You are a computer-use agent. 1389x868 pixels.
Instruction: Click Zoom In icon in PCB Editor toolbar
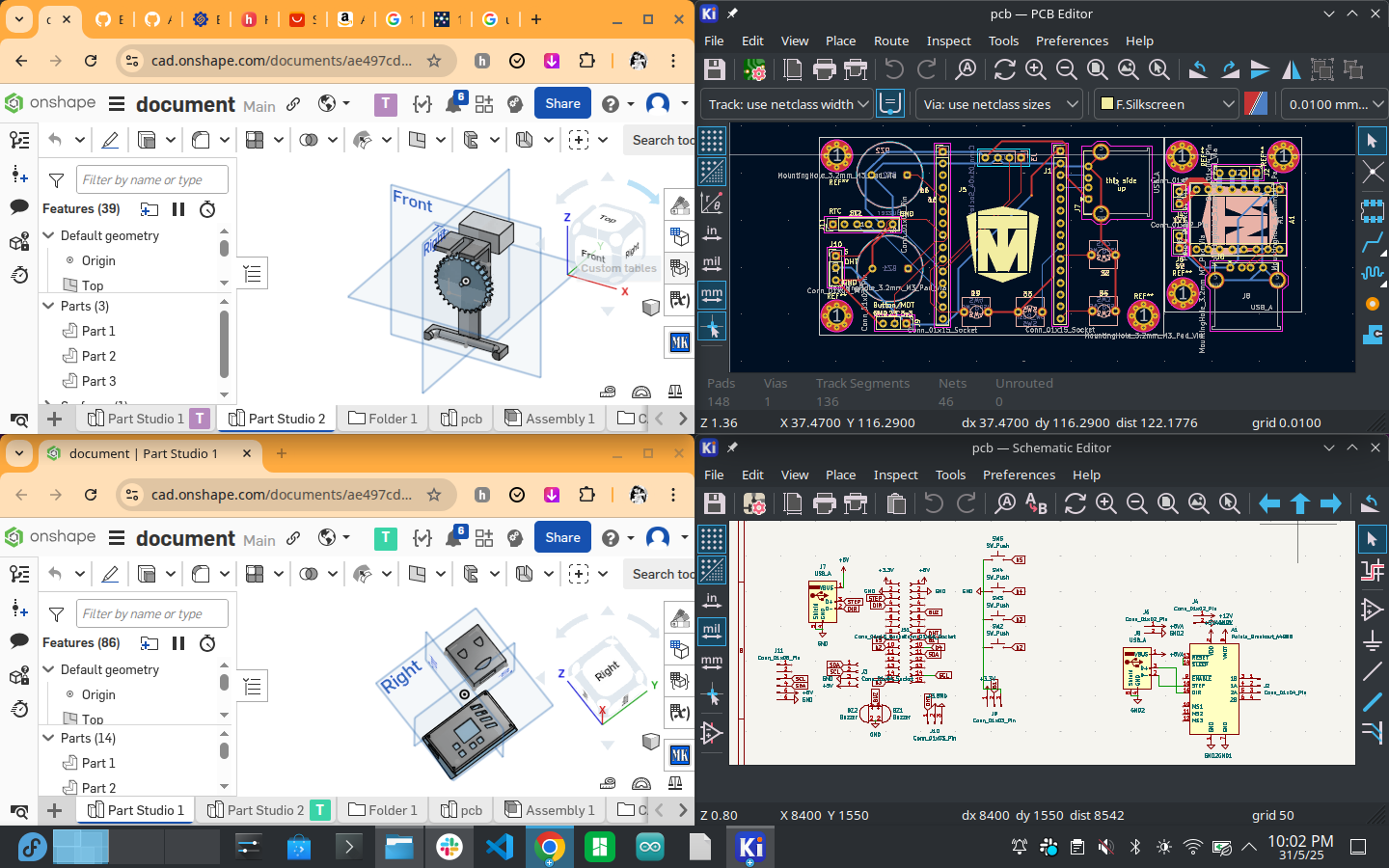point(1036,69)
